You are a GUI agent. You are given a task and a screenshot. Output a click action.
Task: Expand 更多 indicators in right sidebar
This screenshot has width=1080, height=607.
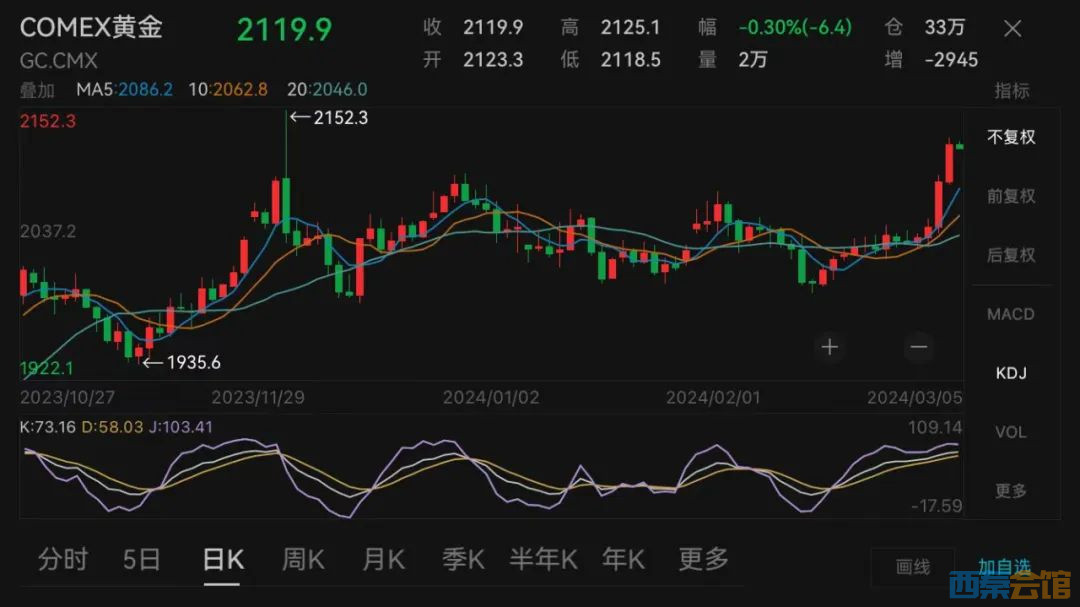point(1011,491)
